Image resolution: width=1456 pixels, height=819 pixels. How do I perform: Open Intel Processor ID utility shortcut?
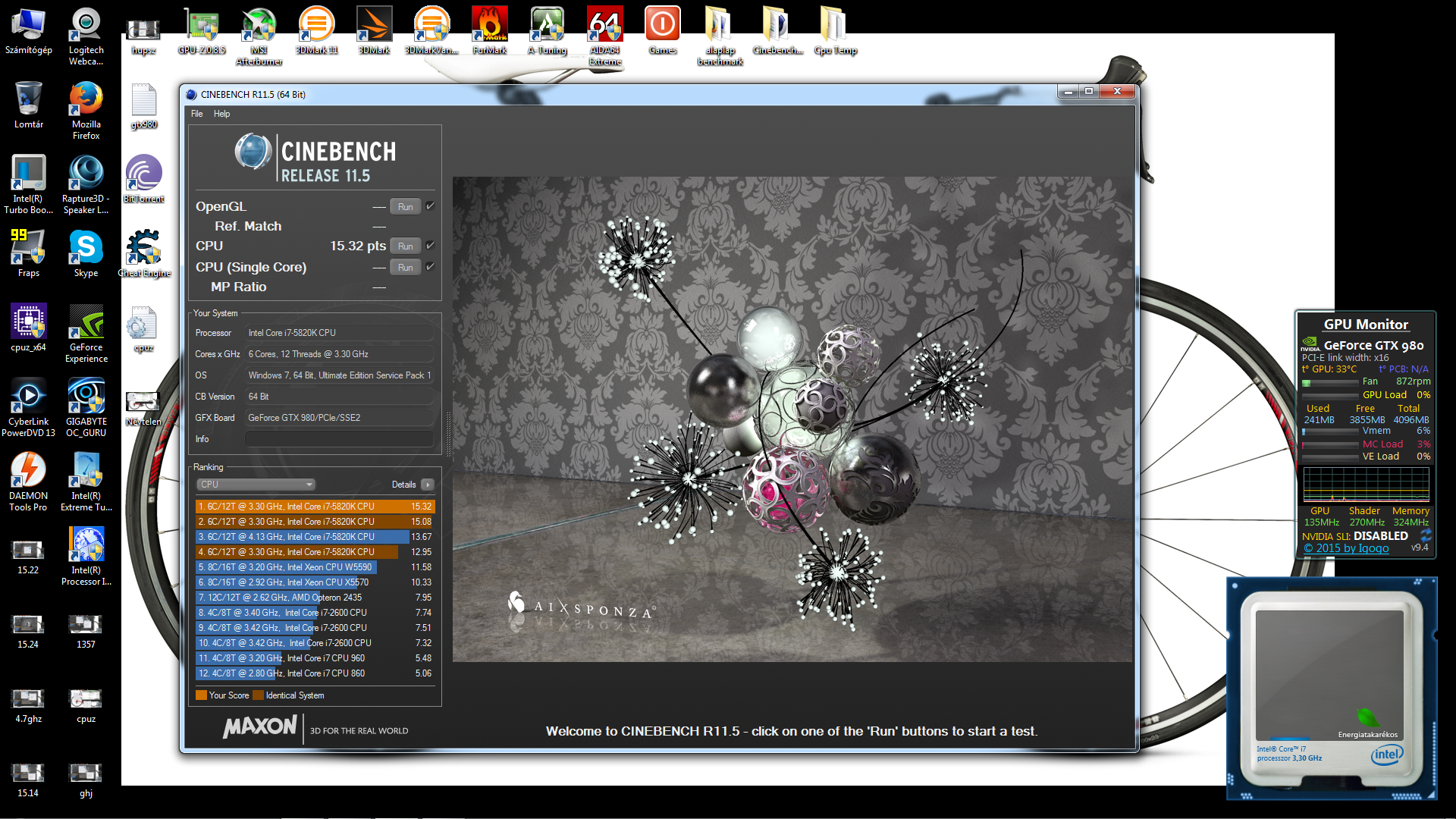tap(86, 557)
